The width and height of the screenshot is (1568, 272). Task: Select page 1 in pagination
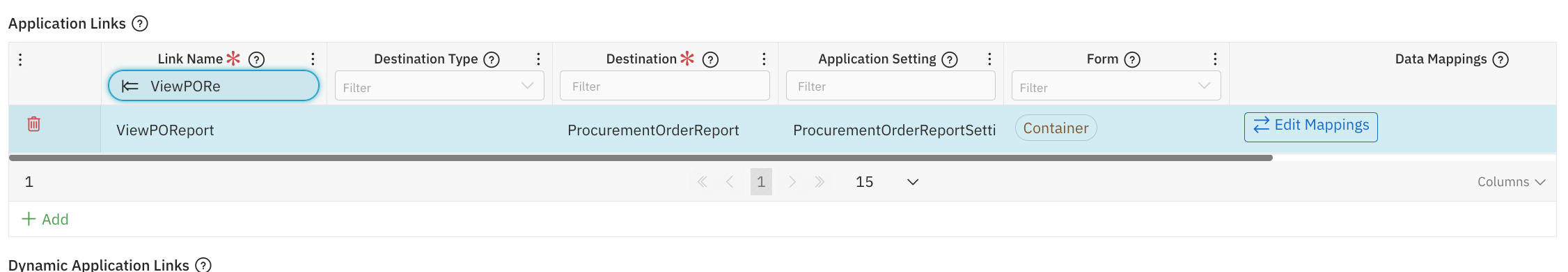click(x=761, y=182)
